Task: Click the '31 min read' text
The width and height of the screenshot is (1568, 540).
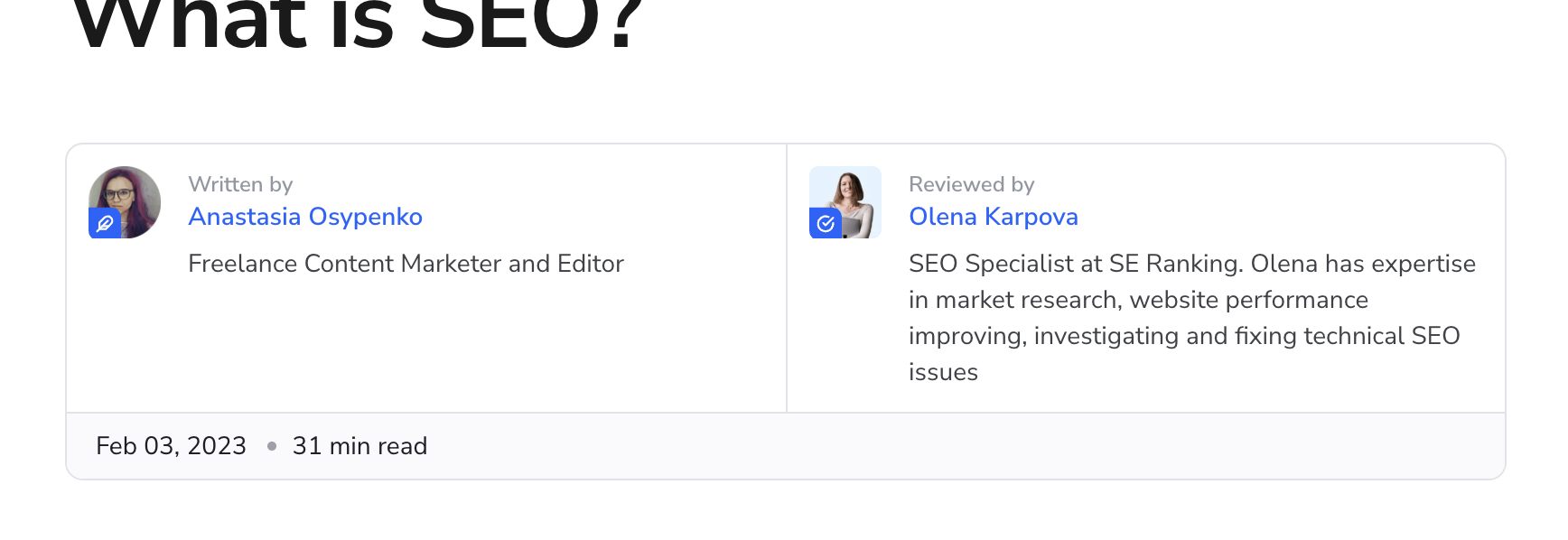Action: click(359, 446)
